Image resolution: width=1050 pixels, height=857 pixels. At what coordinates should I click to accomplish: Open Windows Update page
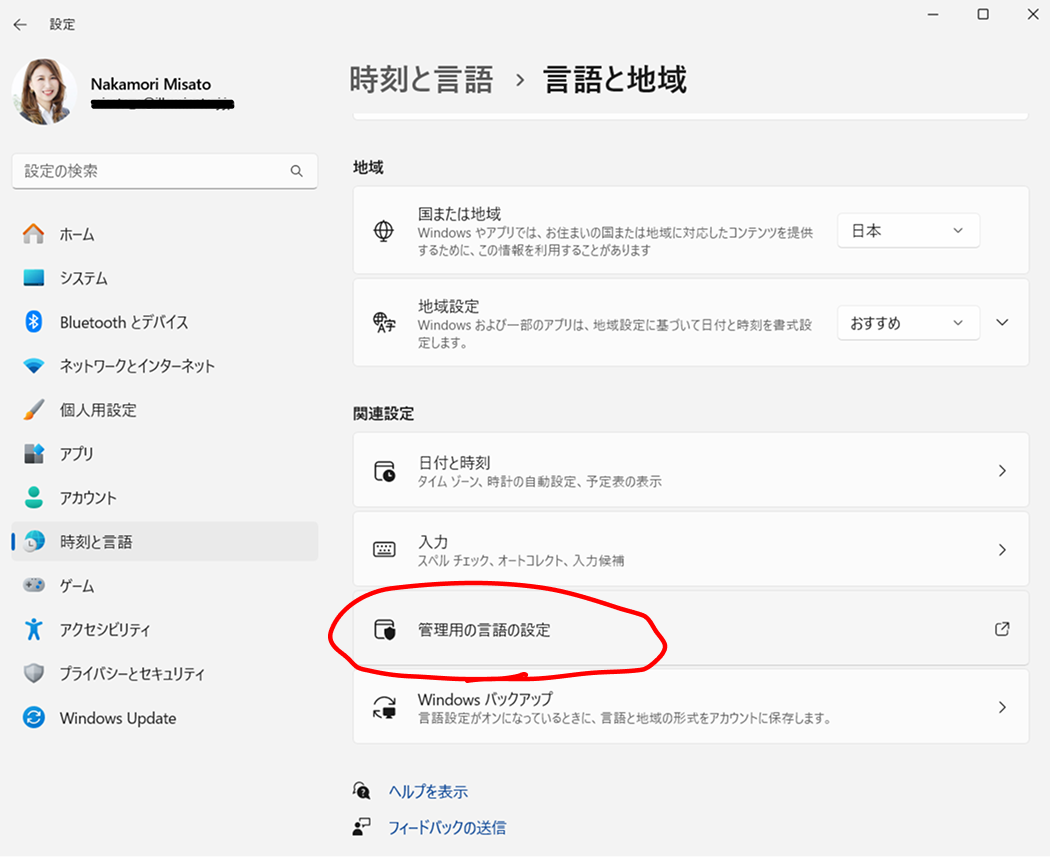coord(165,718)
